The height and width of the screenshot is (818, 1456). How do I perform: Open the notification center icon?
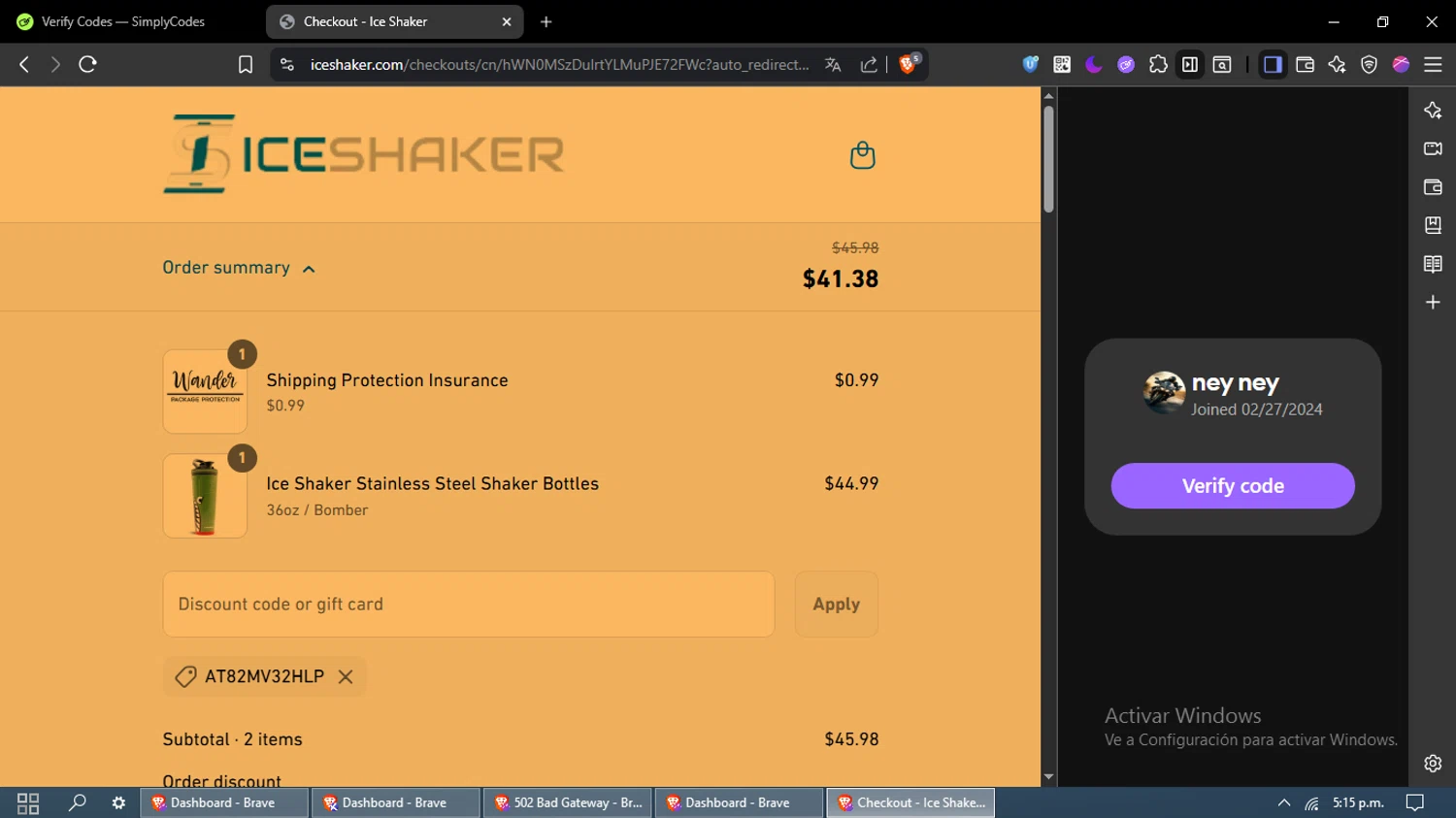point(1415,802)
